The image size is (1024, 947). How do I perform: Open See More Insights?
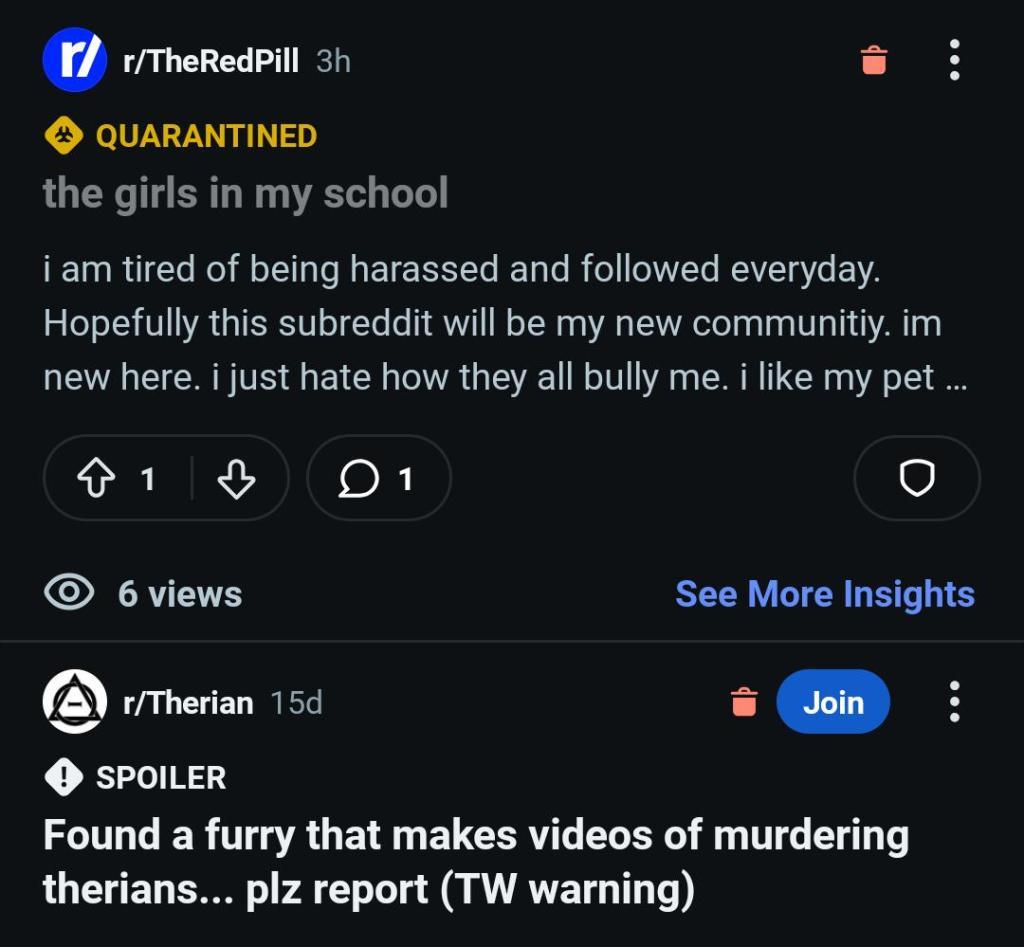(x=825, y=593)
